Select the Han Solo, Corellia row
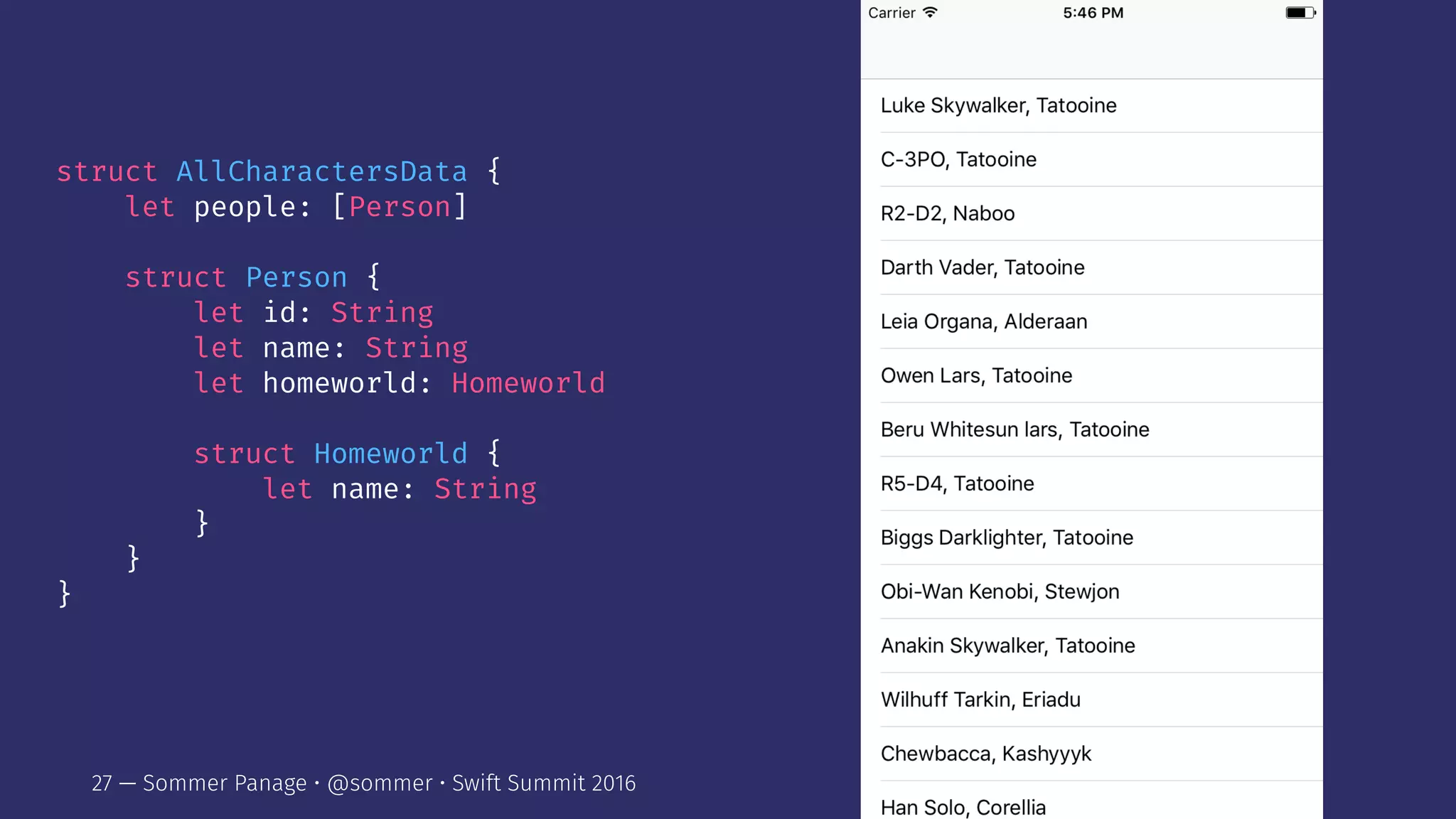The width and height of the screenshot is (1456, 819). click(x=1092, y=801)
